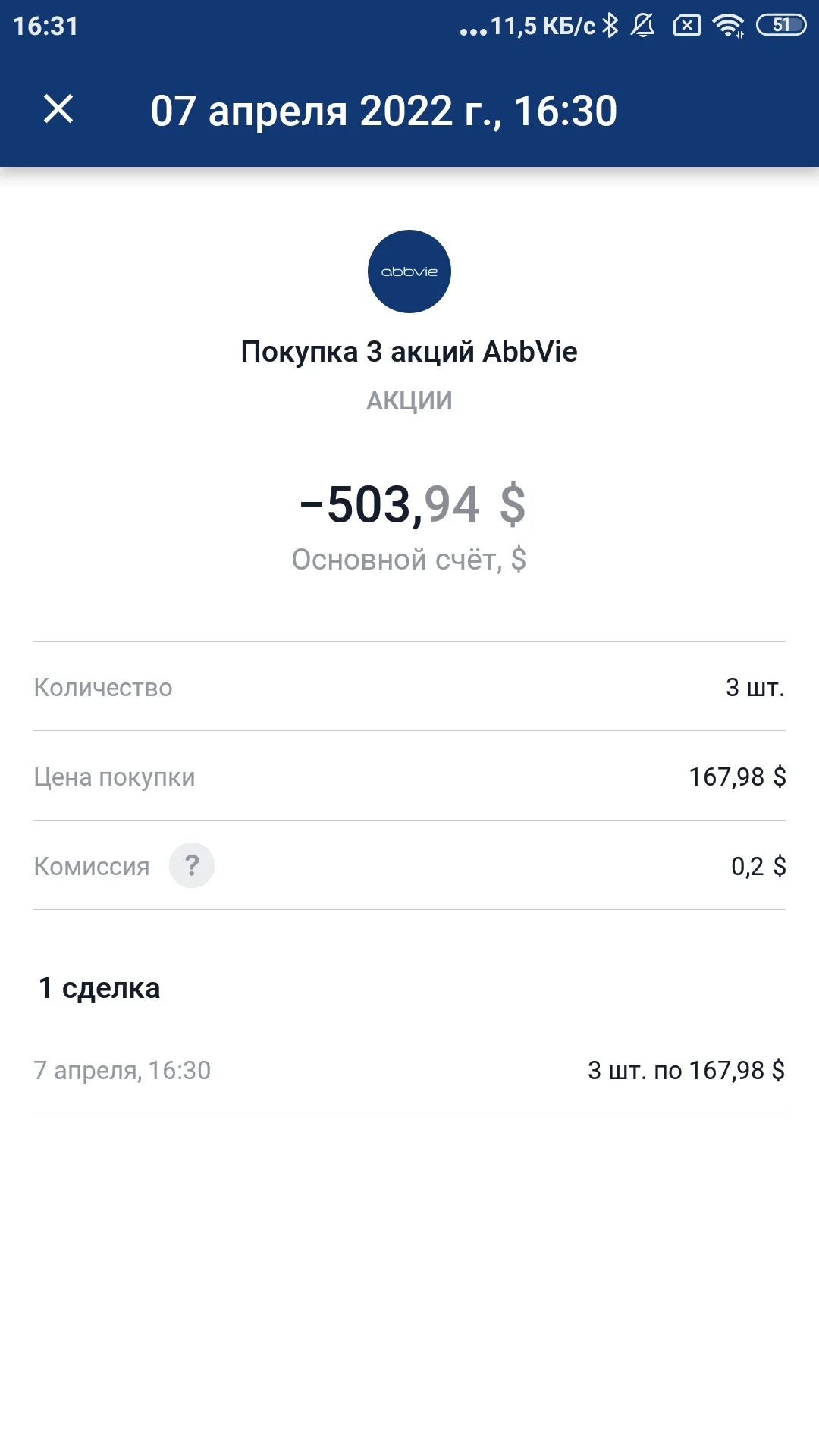Tap the title Покупка 3 акций AbbVie
The width and height of the screenshot is (819, 1456).
409,352
